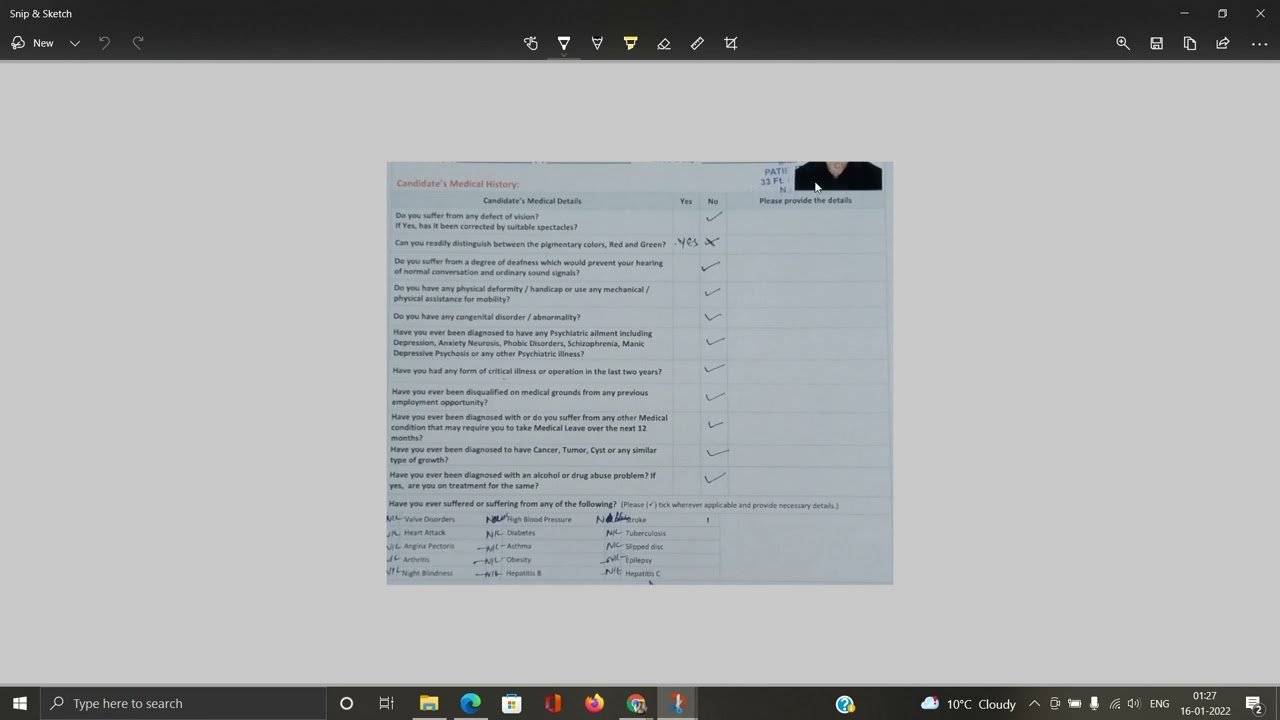
Task: Activate the Image Crop tool
Action: [730, 43]
